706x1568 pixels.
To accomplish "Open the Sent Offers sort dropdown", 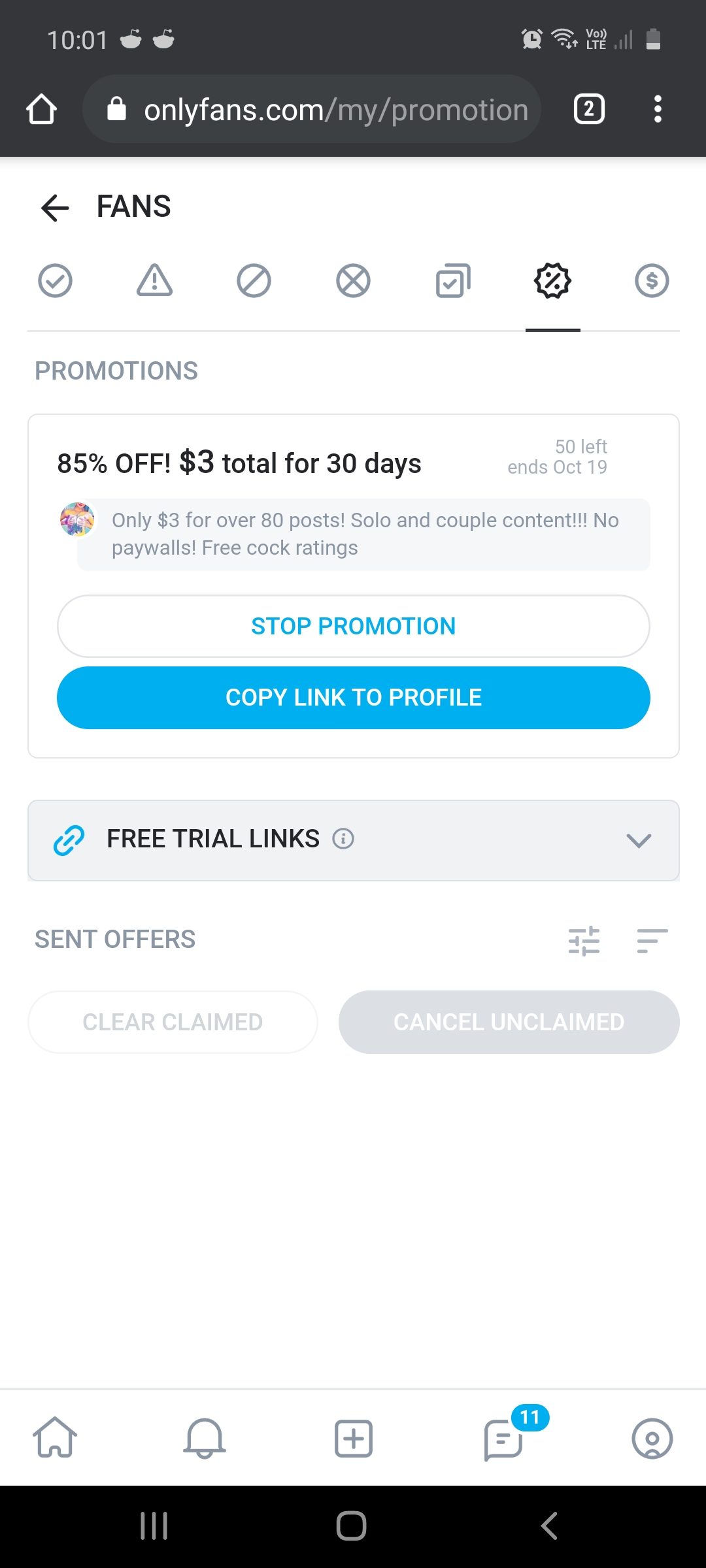I will 652,941.
